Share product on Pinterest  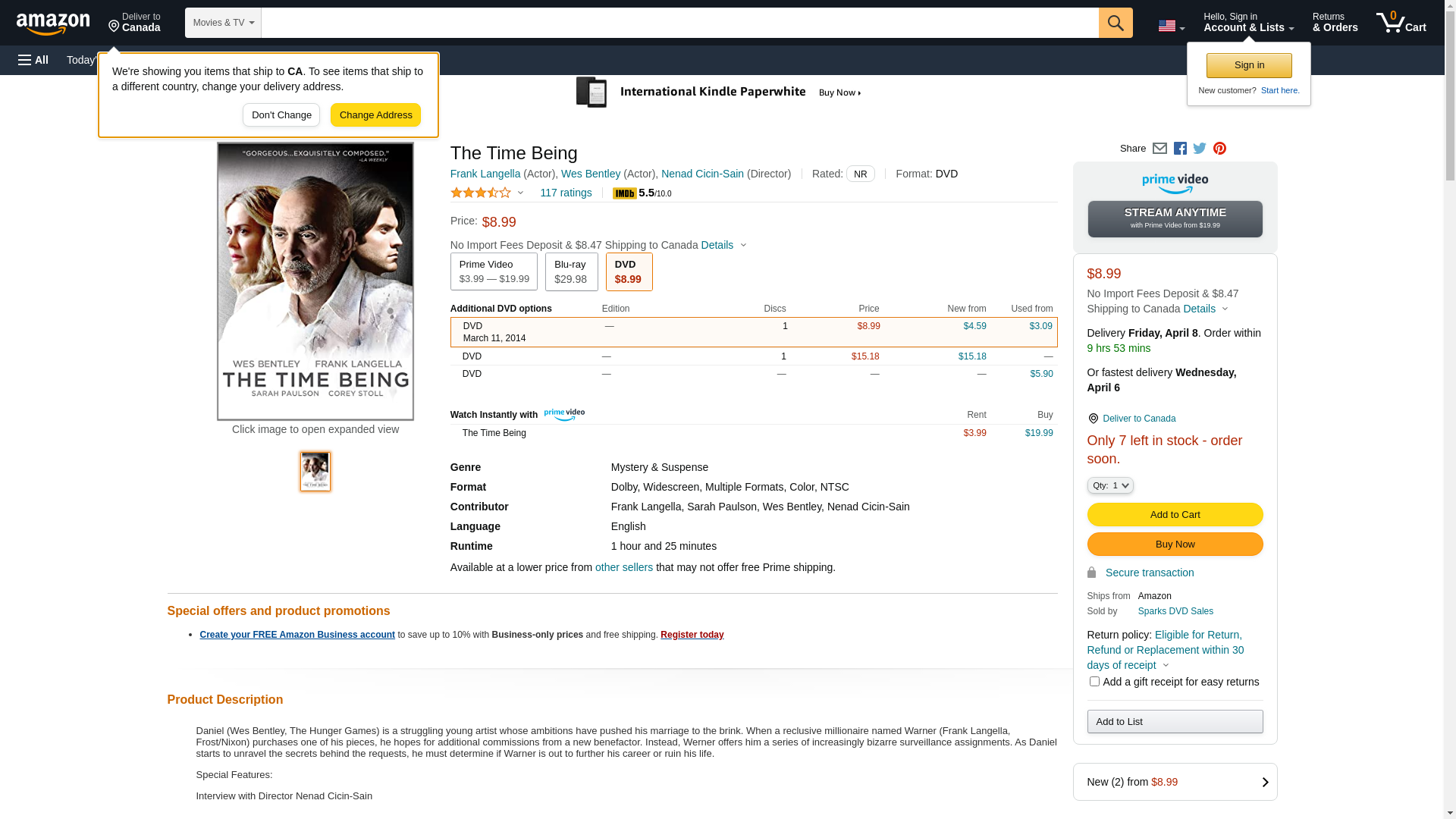pyautogui.click(x=1219, y=149)
